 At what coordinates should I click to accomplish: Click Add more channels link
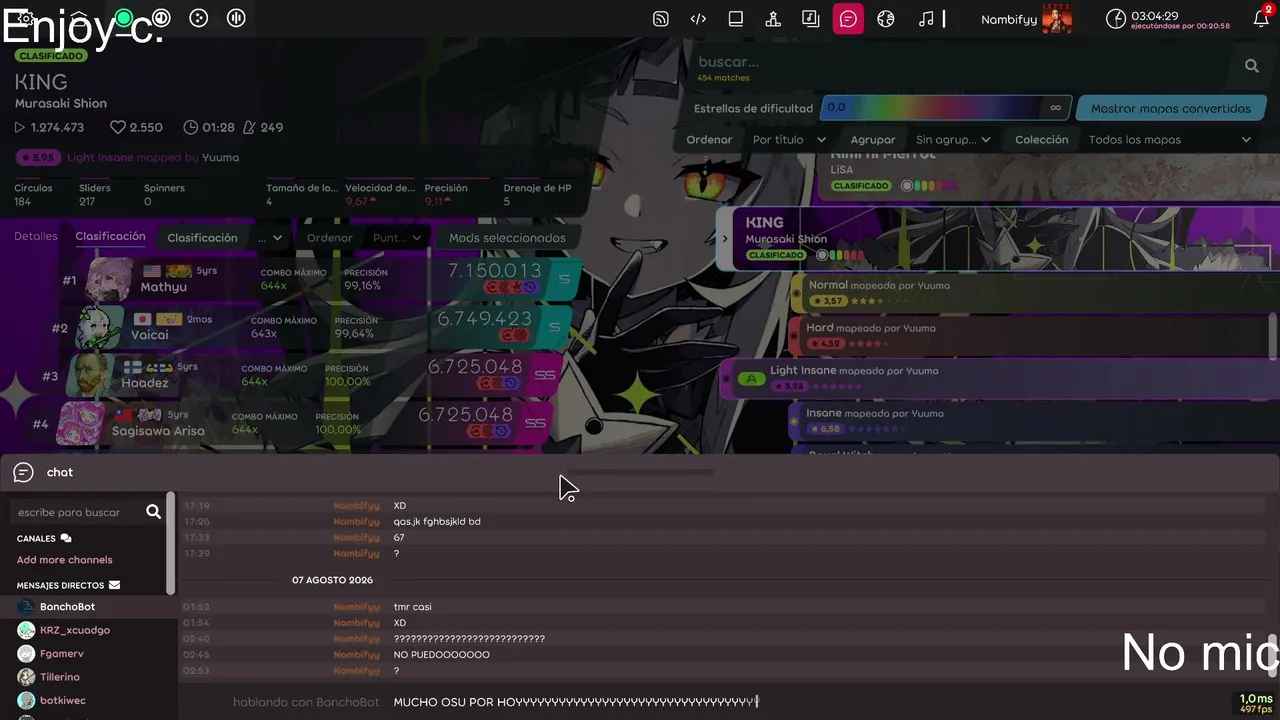64,560
